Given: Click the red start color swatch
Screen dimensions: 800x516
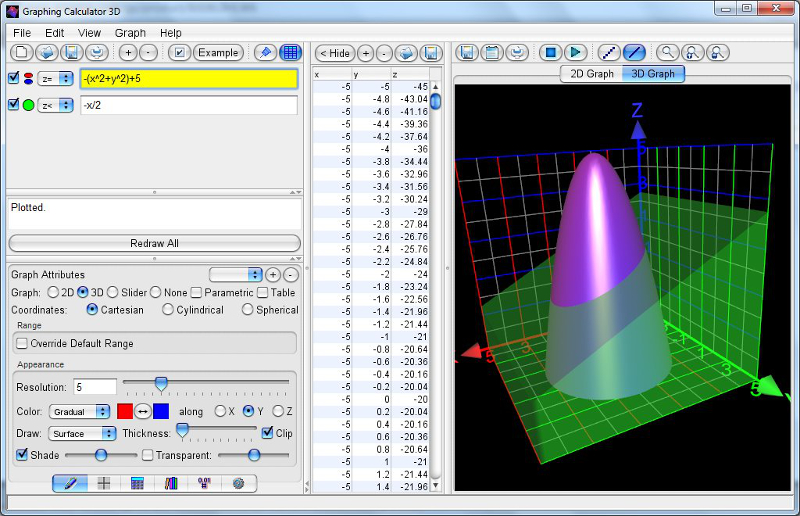Looking at the screenshot, I should point(125,411).
